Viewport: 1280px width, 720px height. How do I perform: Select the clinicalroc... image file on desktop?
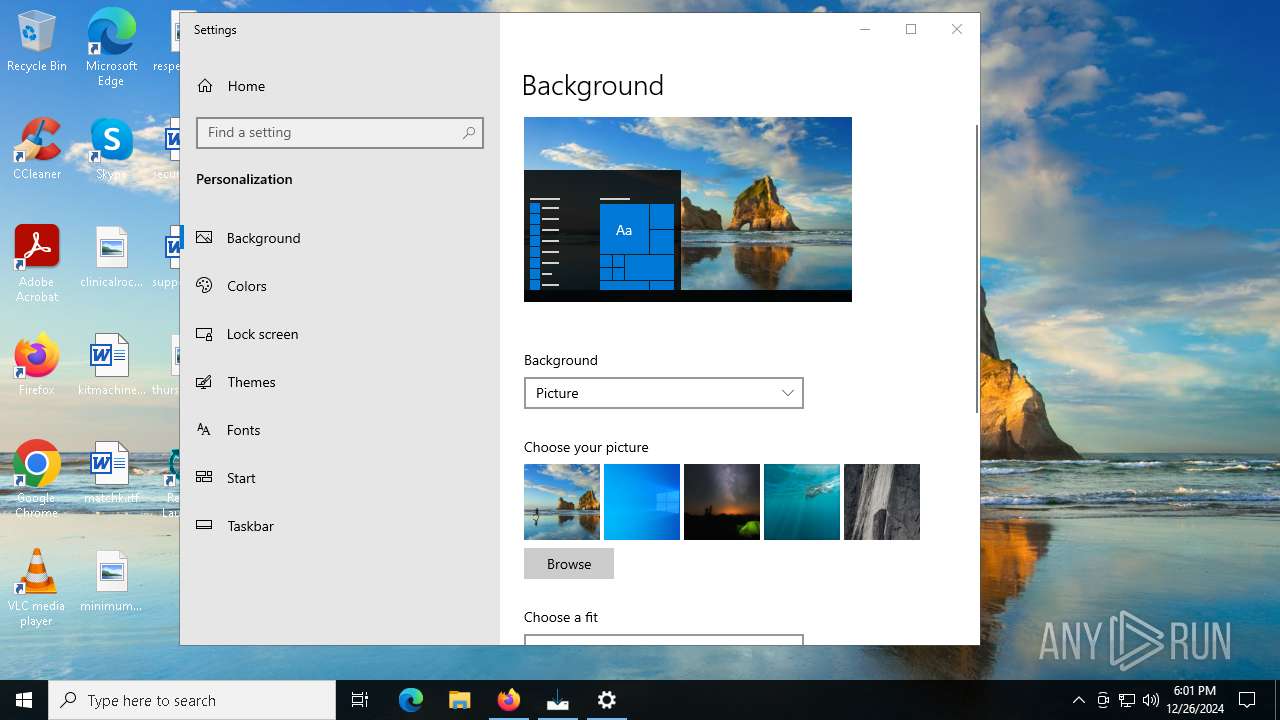click(x=111, y=258)
